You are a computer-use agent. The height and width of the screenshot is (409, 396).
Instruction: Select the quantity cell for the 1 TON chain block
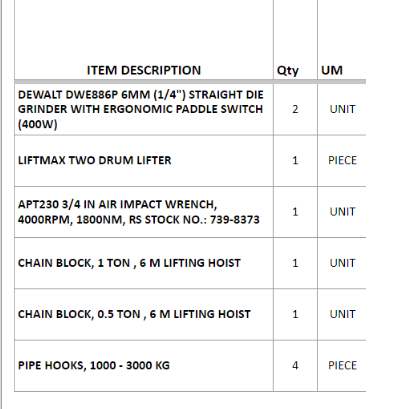(x=295, y=263)
